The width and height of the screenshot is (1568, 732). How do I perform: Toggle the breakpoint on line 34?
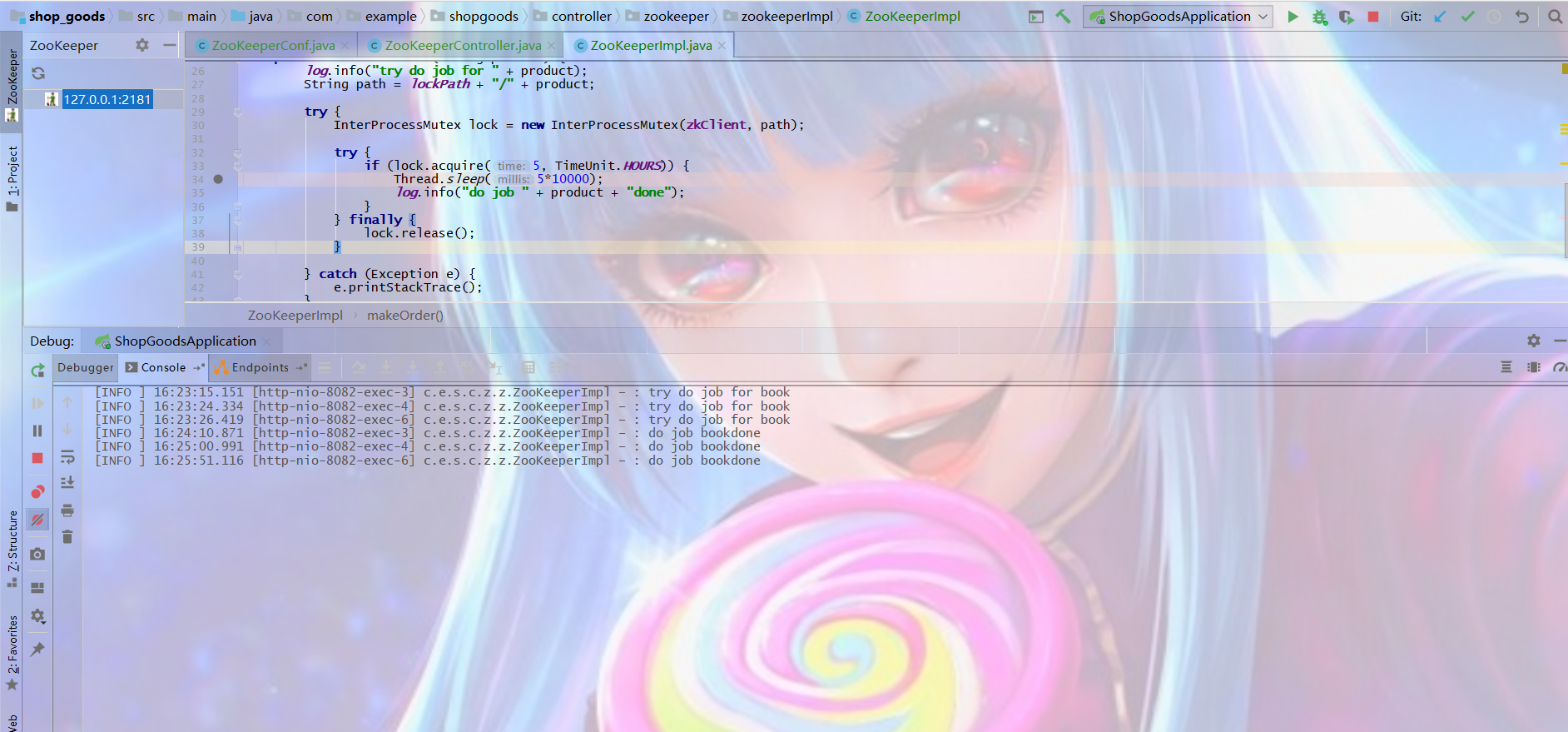point(218,179)
